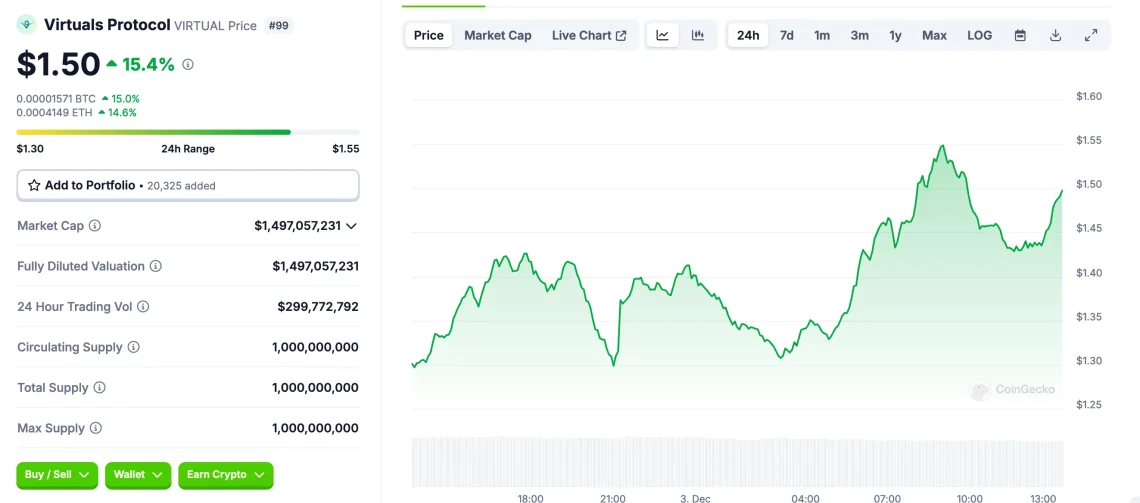Click the Virtuals Protocol token logo
This screenshot has height=503, width=1140.
pos(27,25)
